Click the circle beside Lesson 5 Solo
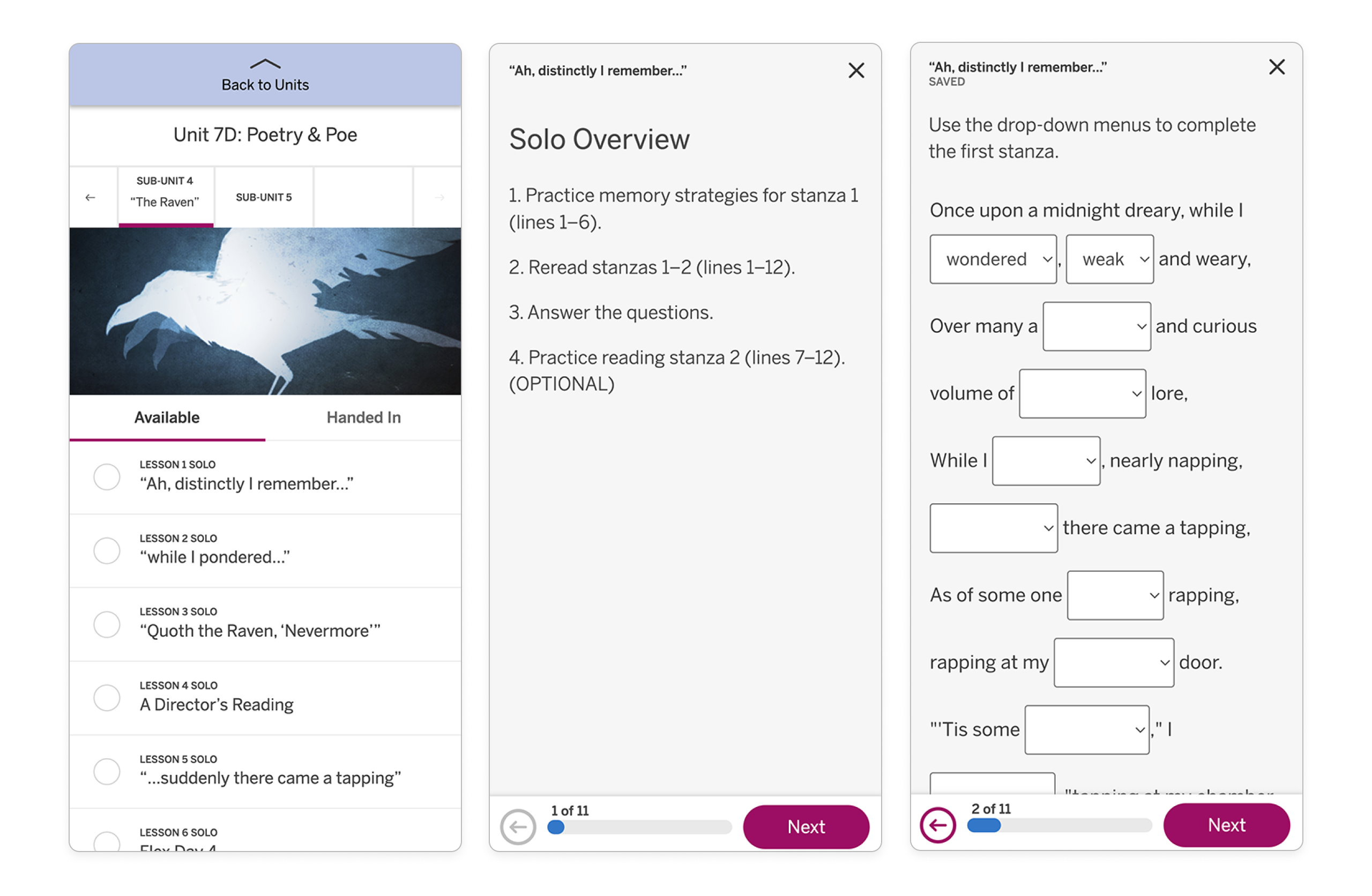This screenshot has height=896, width=1372. pyautogui.click(x=107, y=771)
